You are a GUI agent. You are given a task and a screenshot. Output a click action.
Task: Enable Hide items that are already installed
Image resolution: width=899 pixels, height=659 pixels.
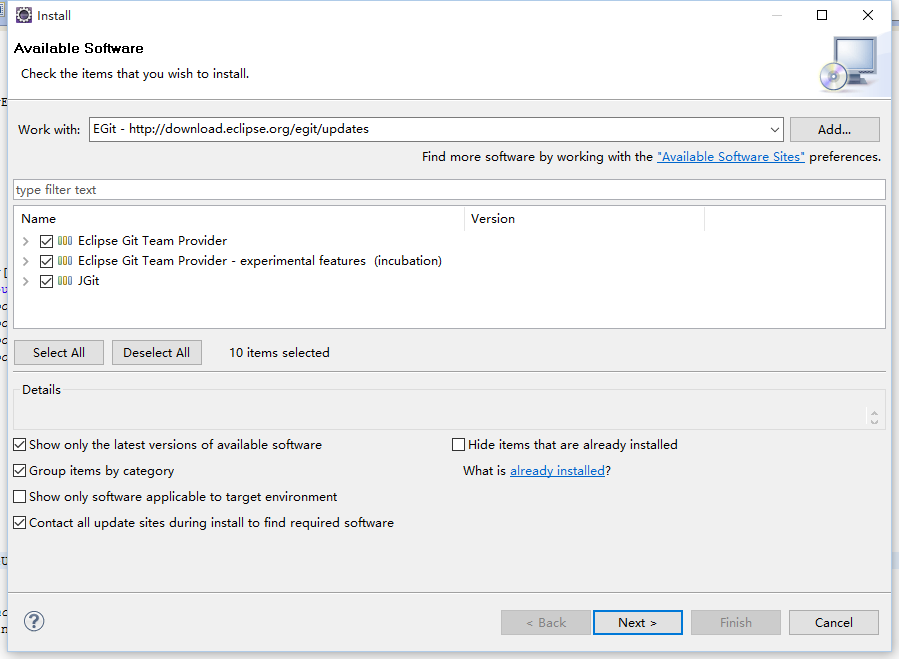[458, 444]
